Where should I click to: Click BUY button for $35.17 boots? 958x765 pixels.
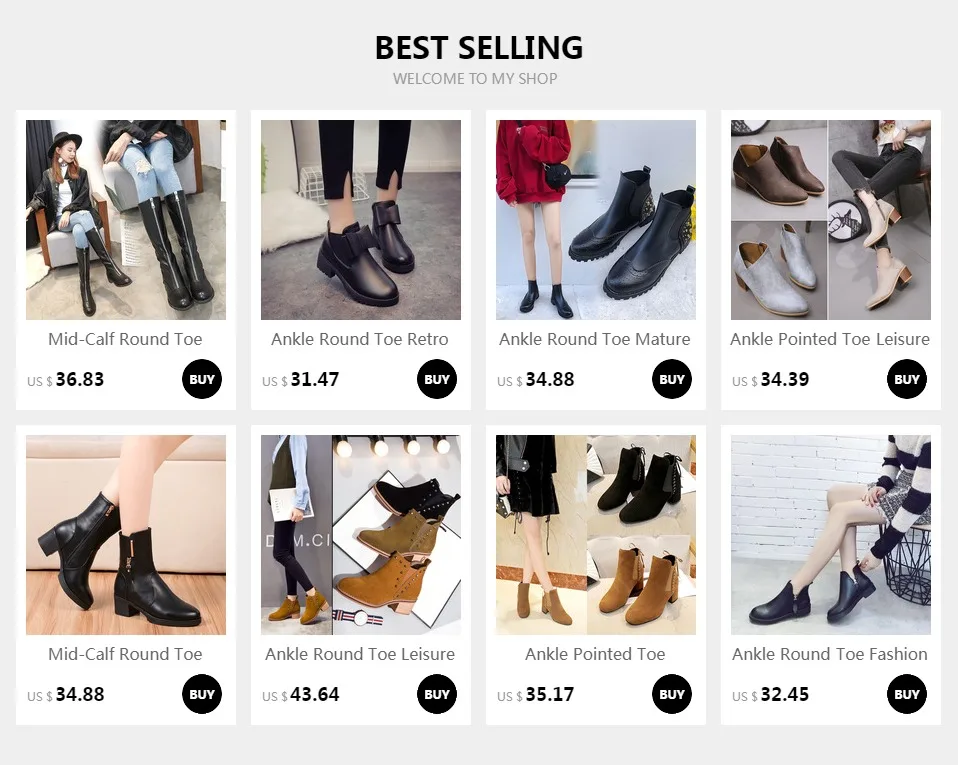pyautogui.click(x=671, y=694)
